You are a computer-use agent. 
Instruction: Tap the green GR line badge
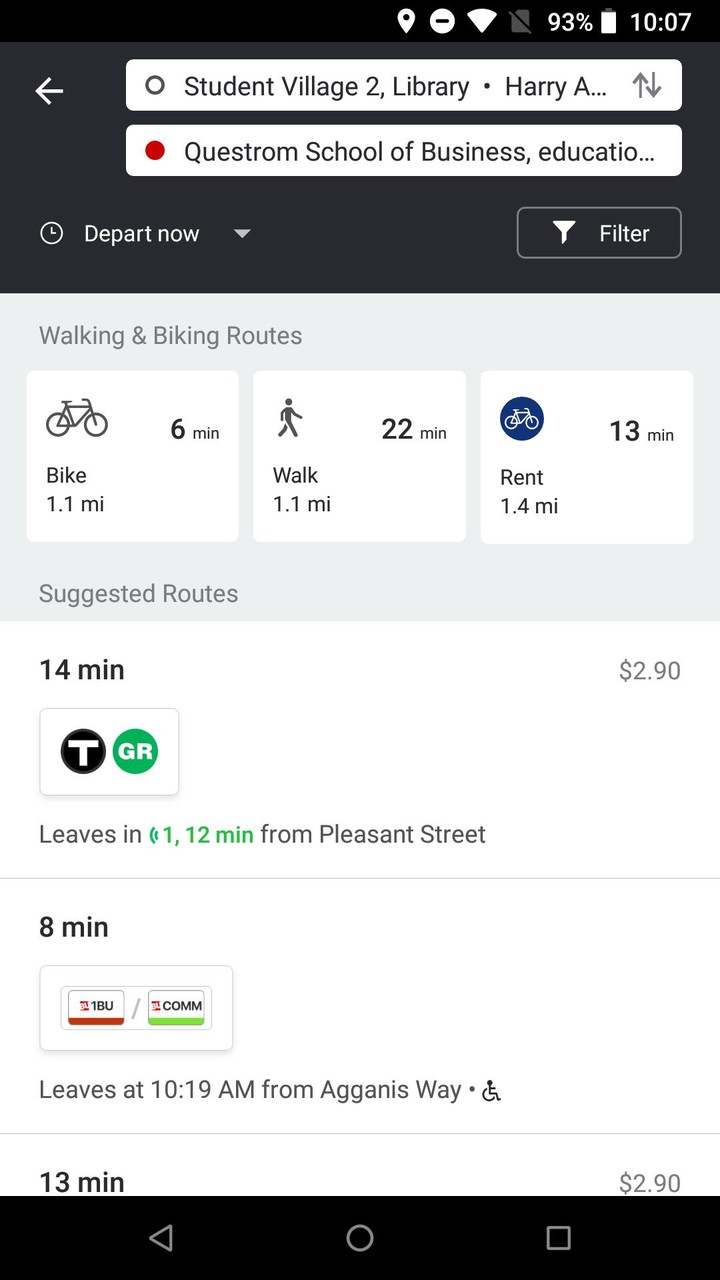click(x=135, y=752)
